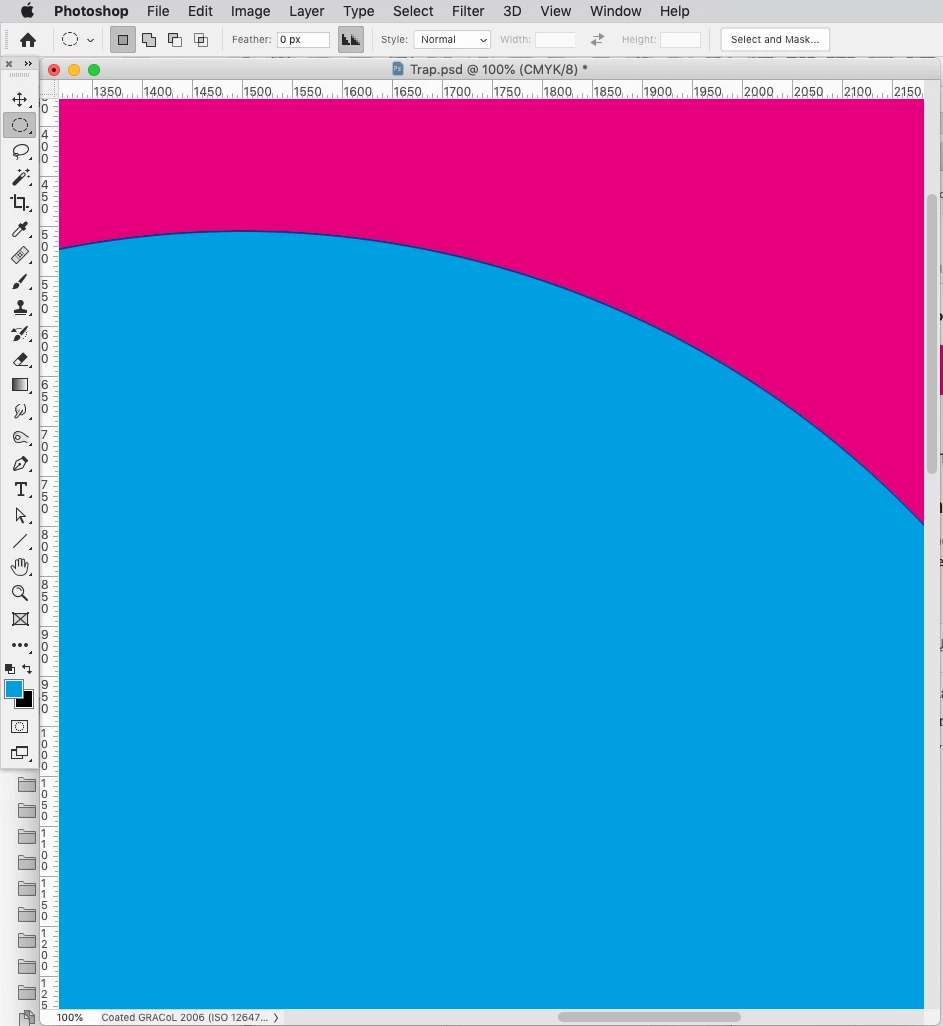The width and height of the screenshot is (943, 1026).
Task: Select the Move tool
Action: (x=20, y=99)
